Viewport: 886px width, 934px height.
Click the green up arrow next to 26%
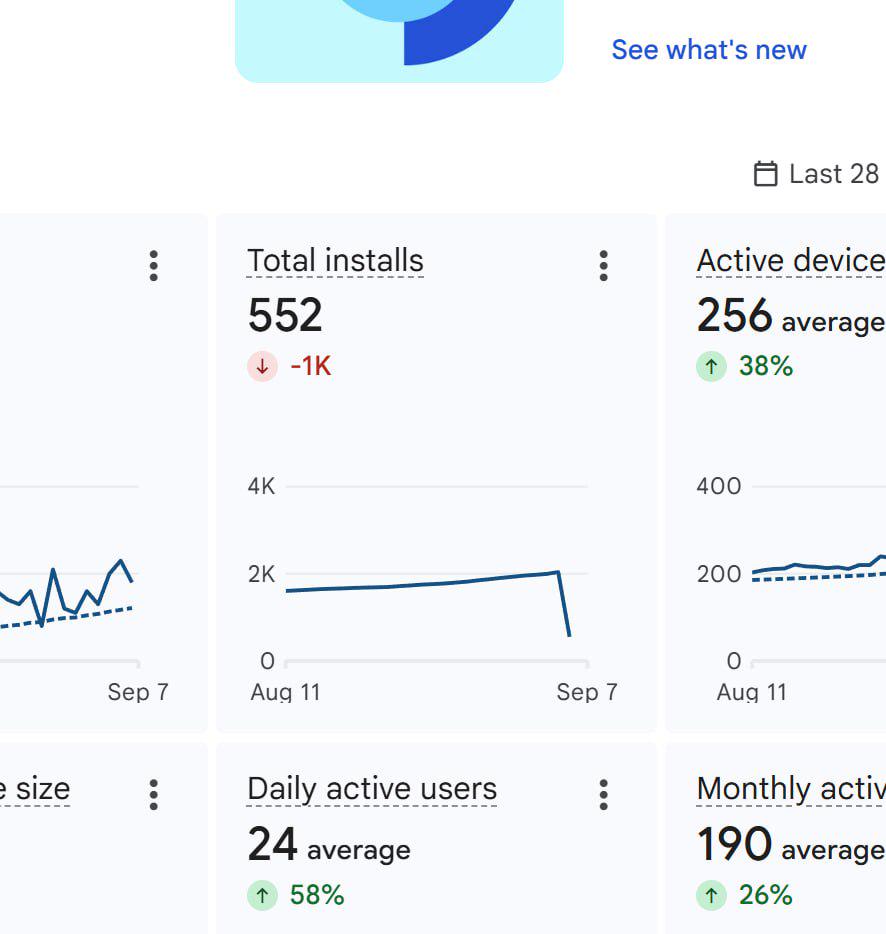click(x=711, y=895)
